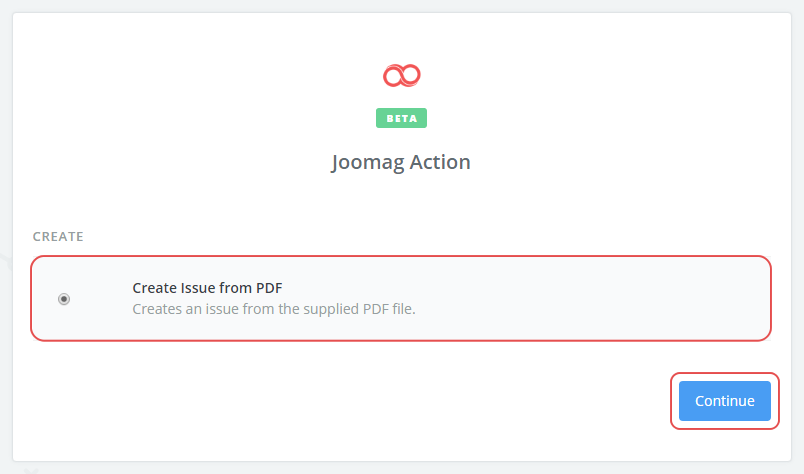Click the CREATE section label

click(x=58, y=237)
